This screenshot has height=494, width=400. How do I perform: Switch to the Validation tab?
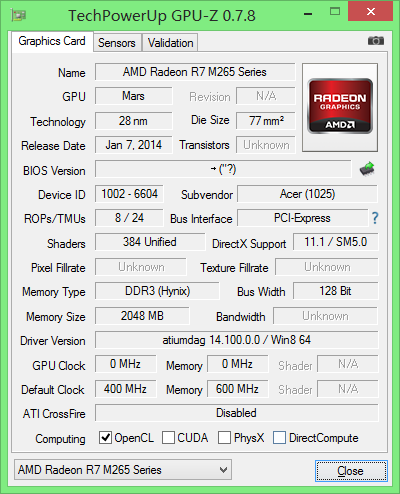170,43
